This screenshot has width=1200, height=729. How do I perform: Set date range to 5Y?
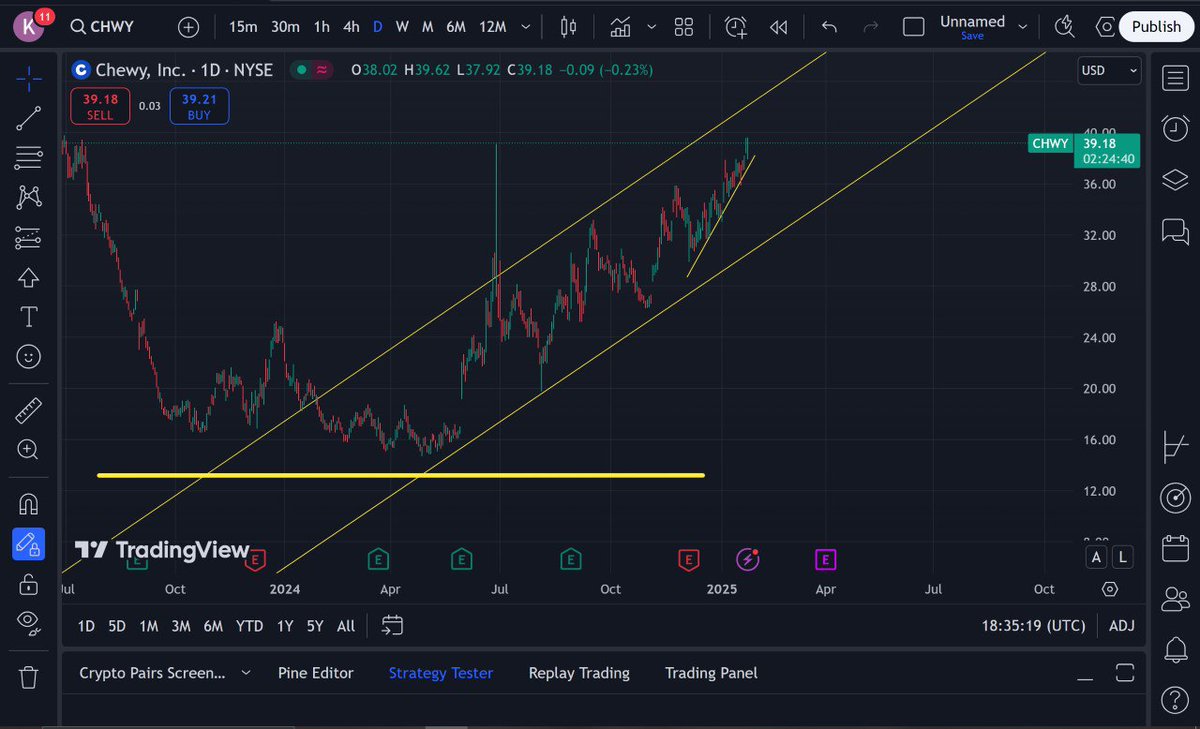[x=315, y=626]
